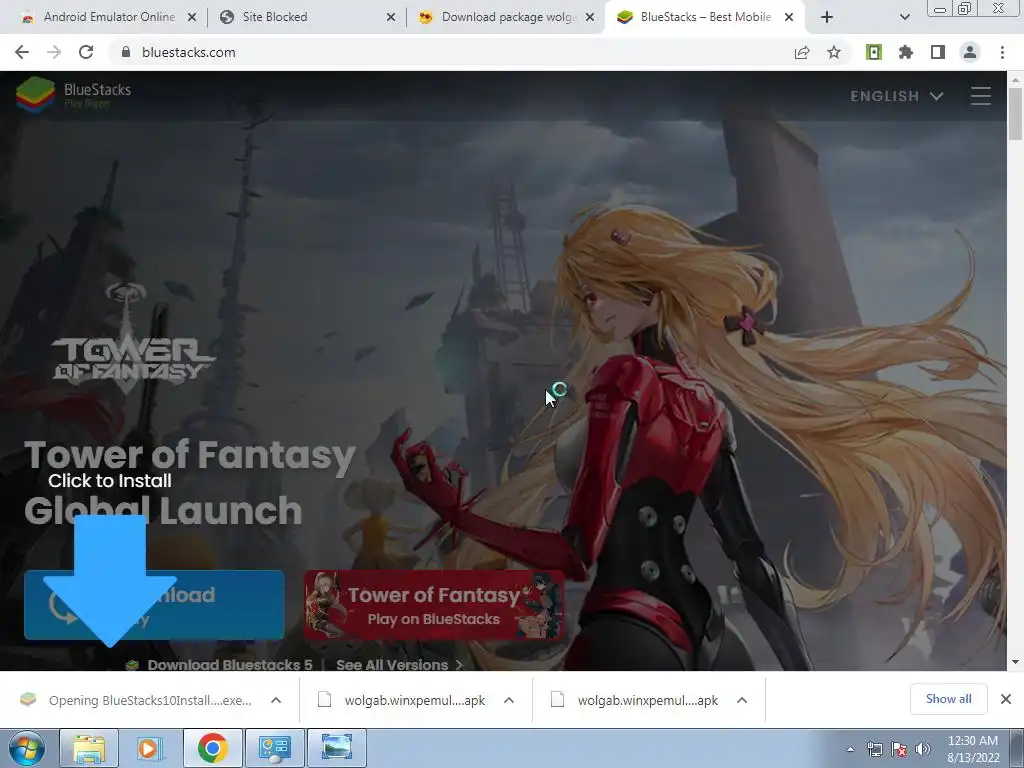Open the second wolgab.winxpemul apk download
The height and width of the screenshot is (768, 1024).
click(x=635, y=700)
